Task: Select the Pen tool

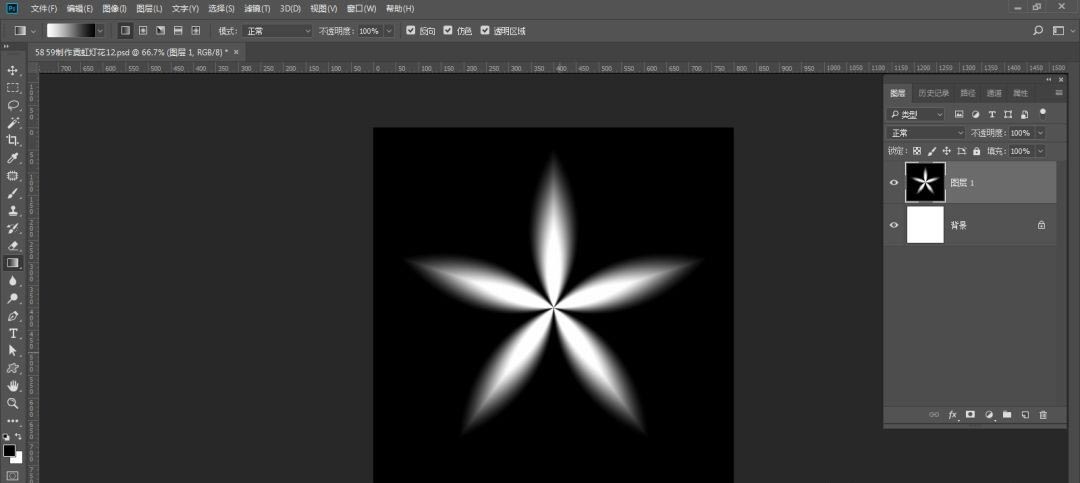Action: pyautogui.click(x=12, y=316)
